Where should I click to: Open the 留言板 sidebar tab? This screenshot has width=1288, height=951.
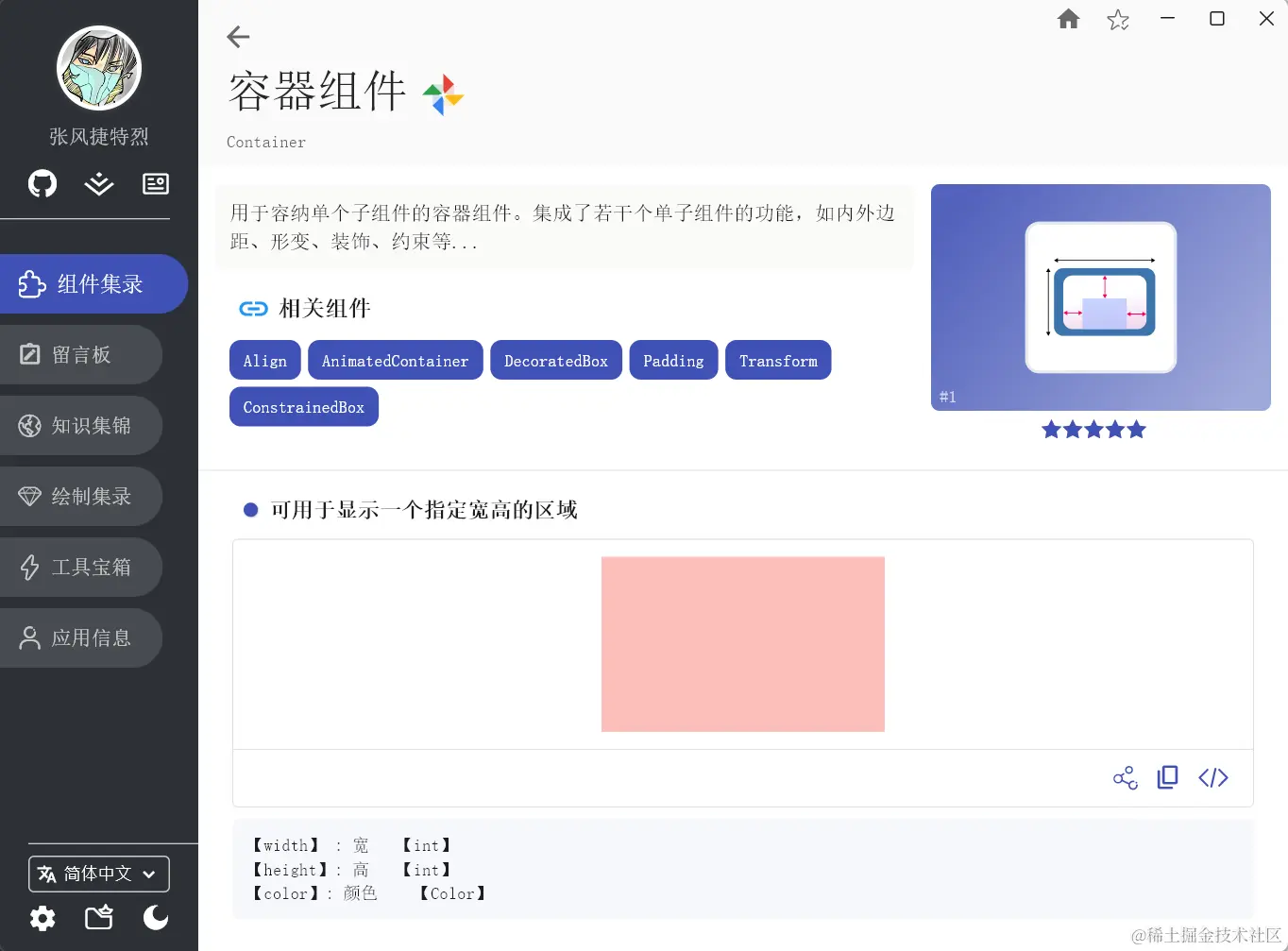point(81,354)
